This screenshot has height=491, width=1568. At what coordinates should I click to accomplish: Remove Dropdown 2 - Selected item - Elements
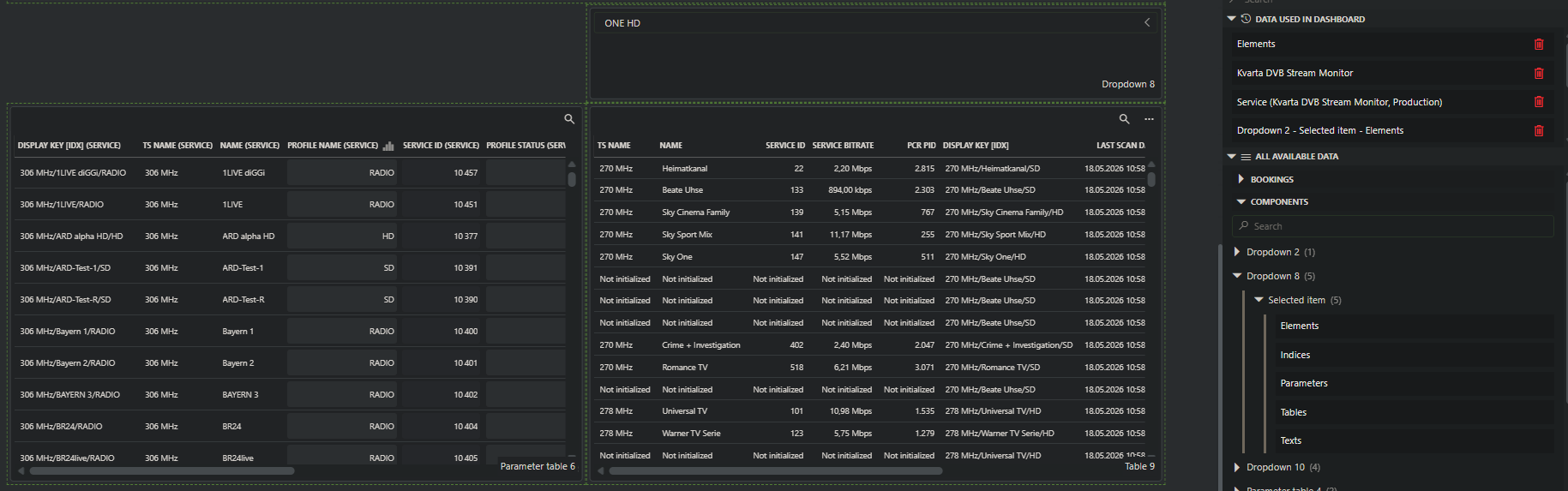coord(1538,131)
